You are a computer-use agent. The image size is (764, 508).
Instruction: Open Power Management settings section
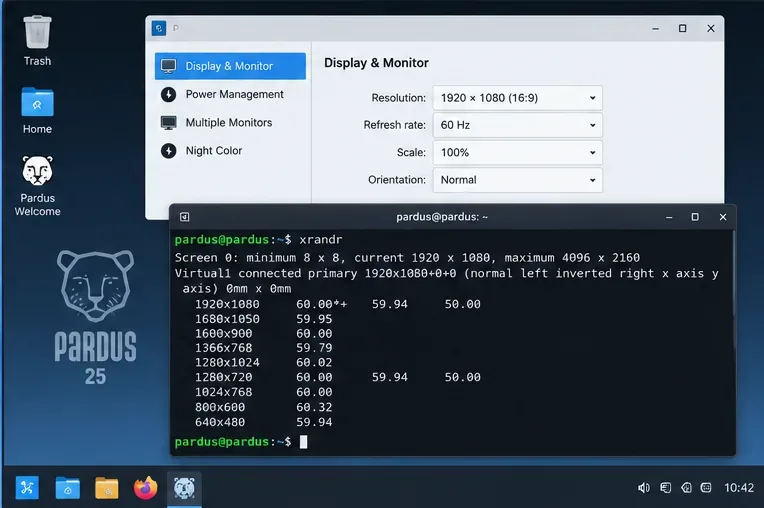(x=230, y=94)
